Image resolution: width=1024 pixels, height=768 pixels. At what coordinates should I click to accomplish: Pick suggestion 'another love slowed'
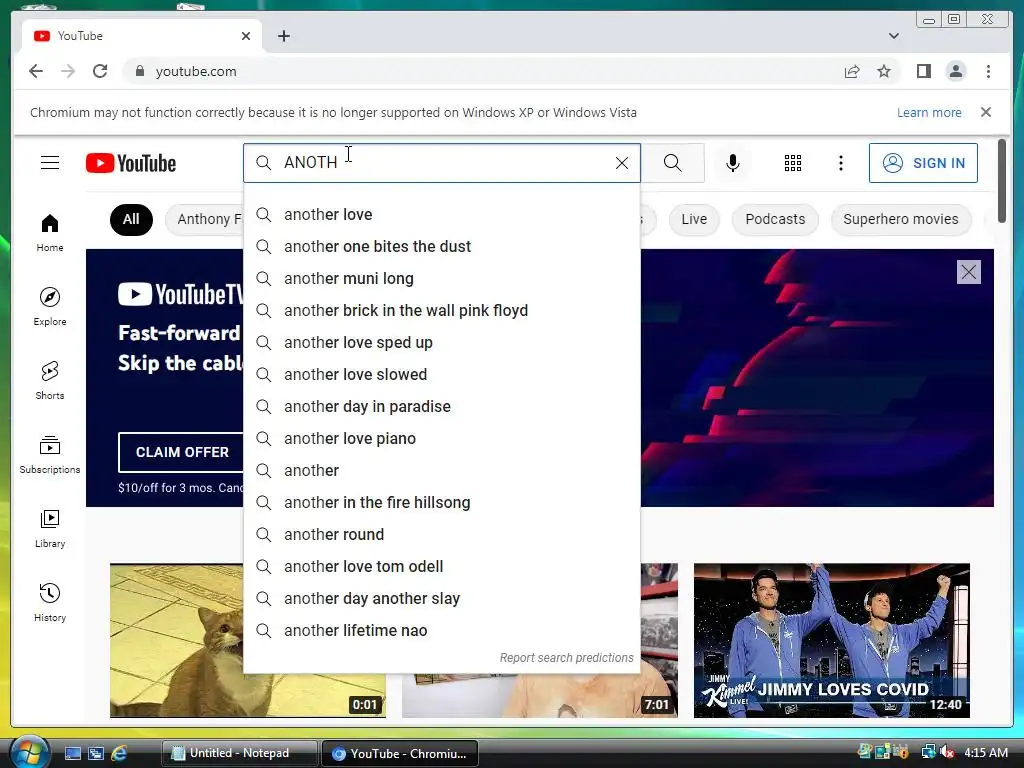(442, 374)
